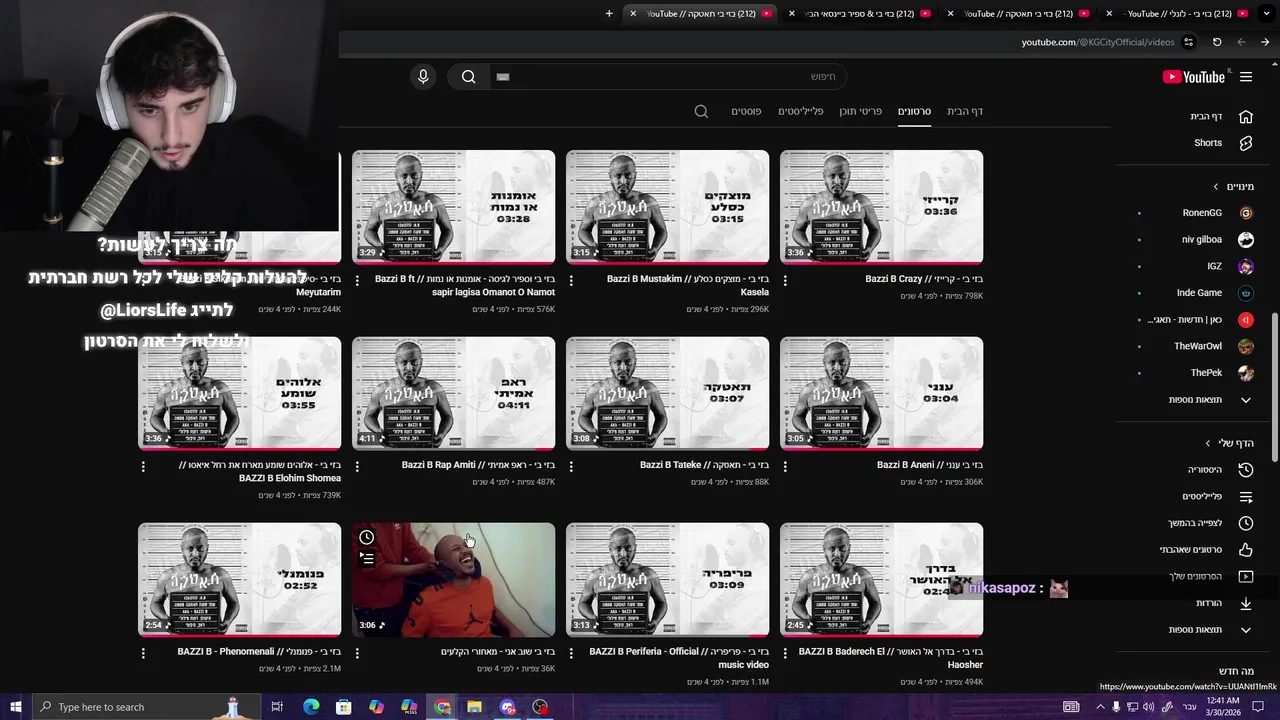Open סרטונים שאהבתי liked videos

click(x=1206, y=549)
